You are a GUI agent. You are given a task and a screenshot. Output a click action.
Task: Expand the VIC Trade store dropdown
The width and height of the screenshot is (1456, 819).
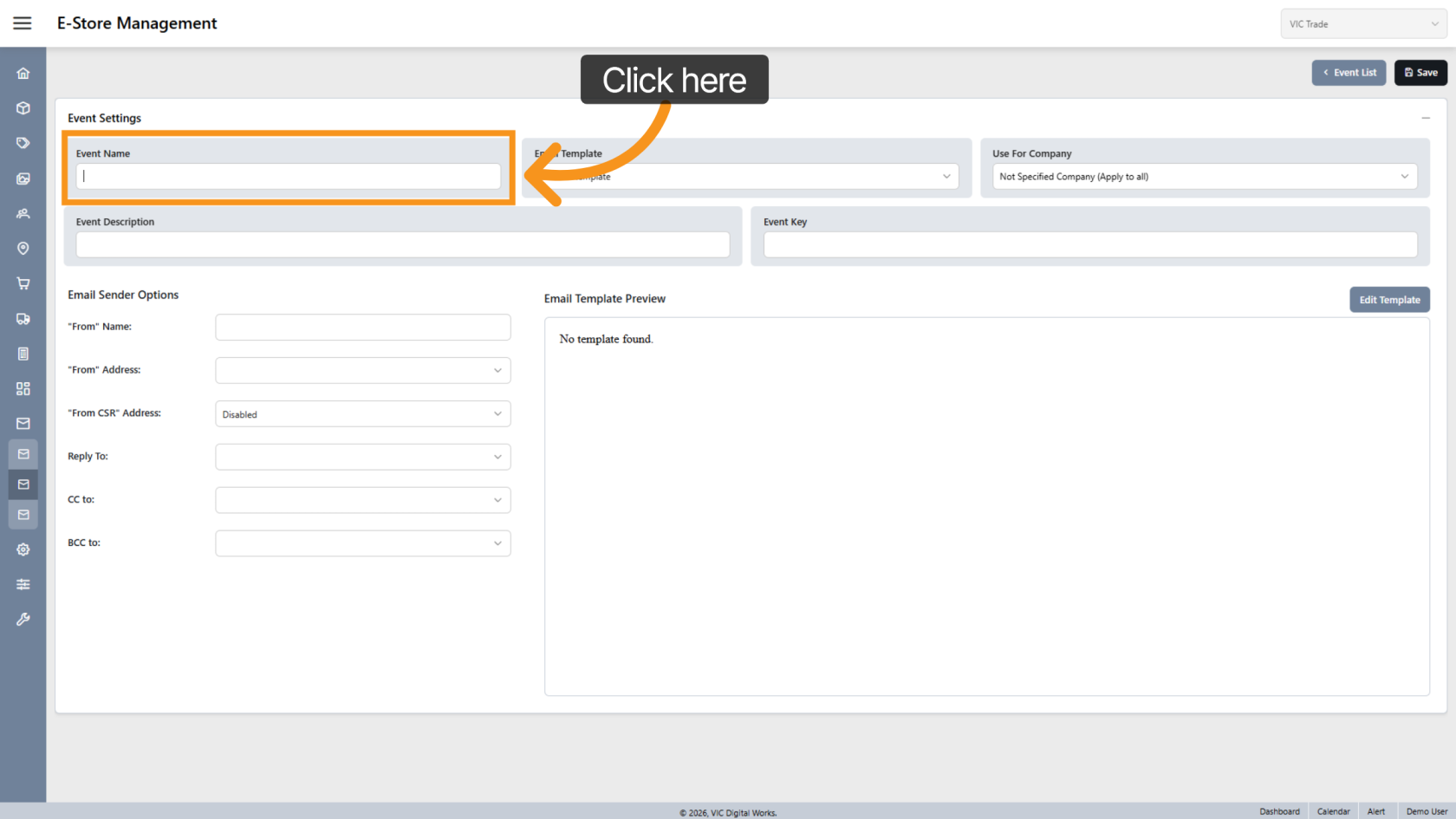coord(1363,24)
